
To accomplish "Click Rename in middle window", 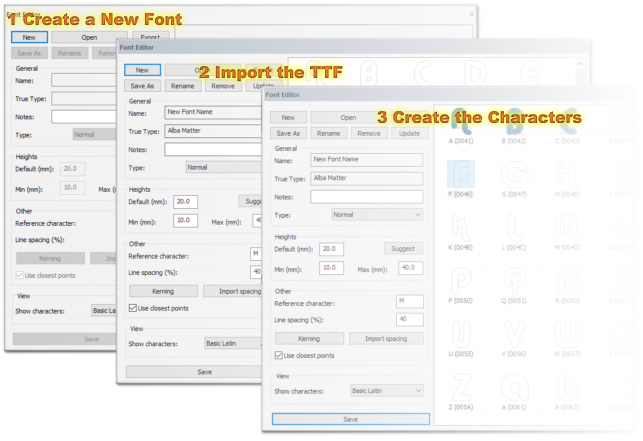I will pyautogui.click(x=182, y=86).
